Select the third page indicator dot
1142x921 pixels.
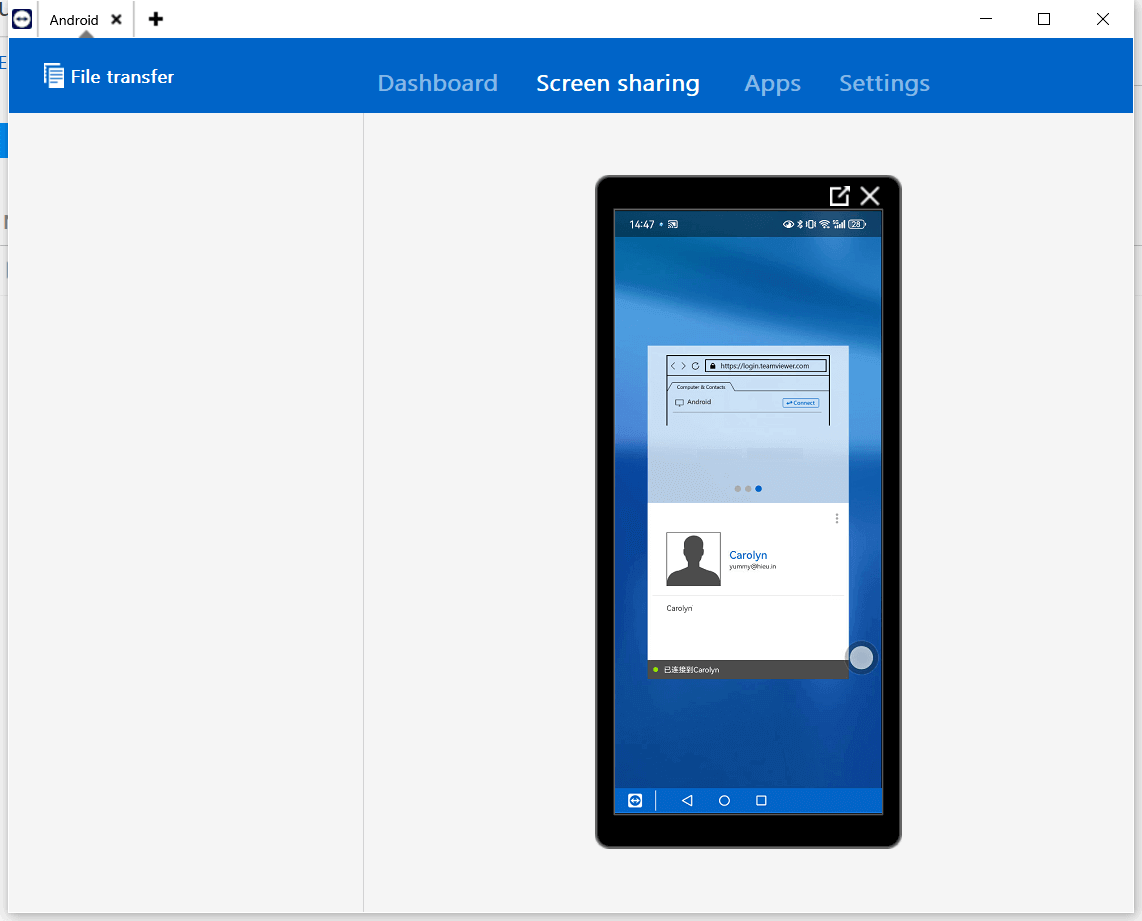[x=758, y=489]
